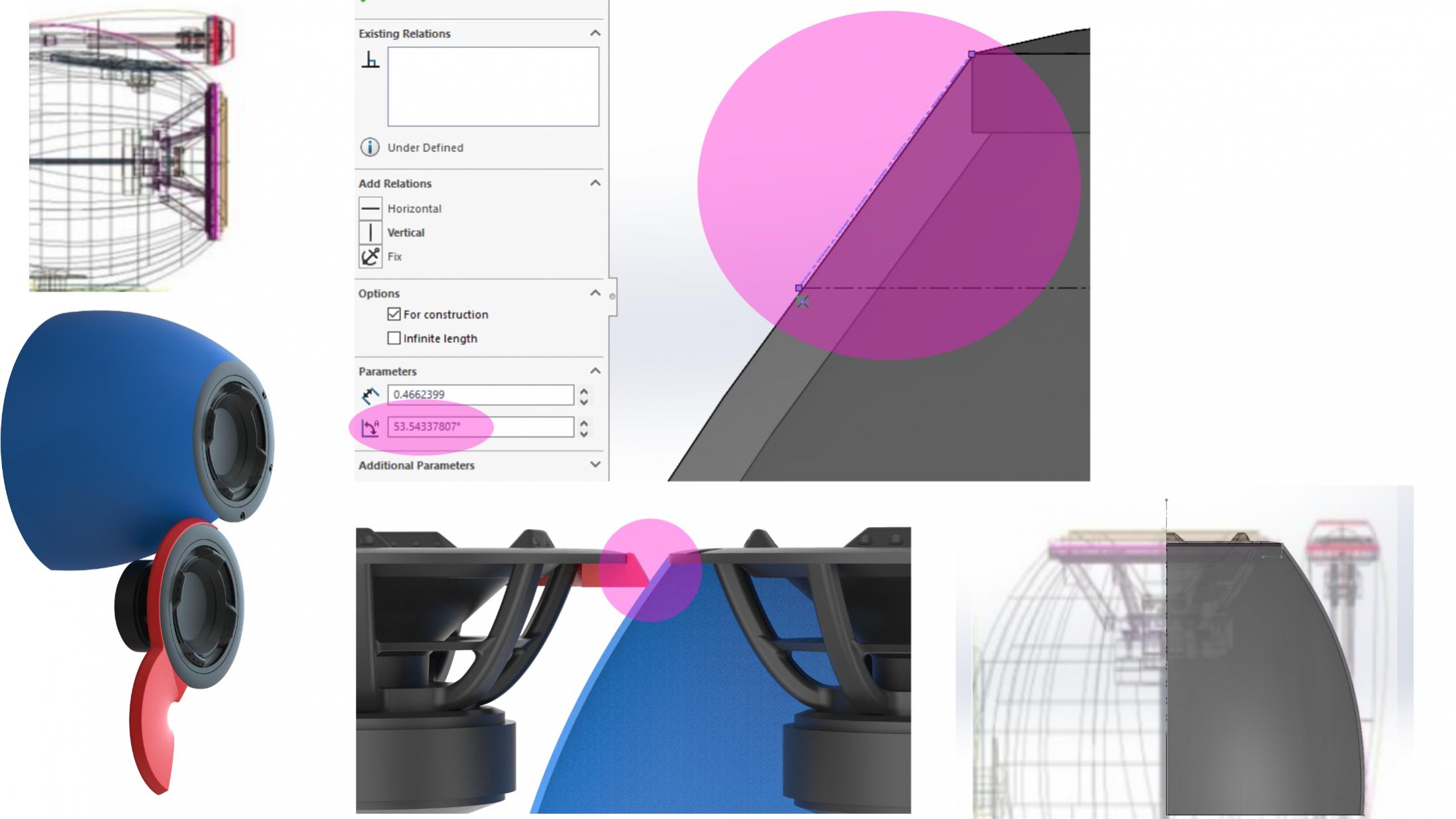Screen dimensions: 1456x819
Task: Click the Fix anchor icon
Action: tap(370, 256)
